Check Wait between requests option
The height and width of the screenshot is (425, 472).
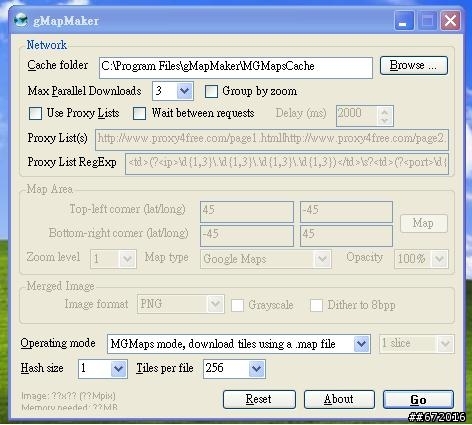pos(139,113)
